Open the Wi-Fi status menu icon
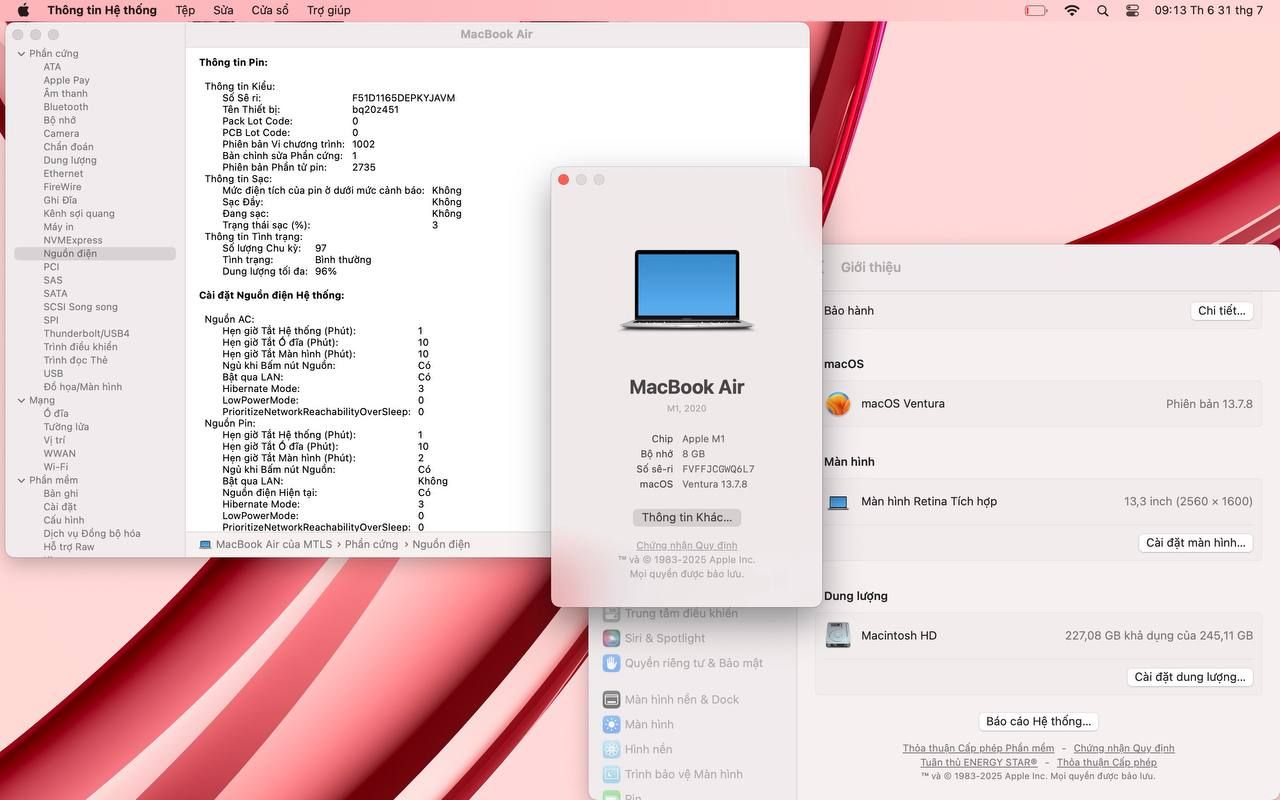Image resolution: width=1280 pixels, height=800 pixels. (x=1072, y=10)
